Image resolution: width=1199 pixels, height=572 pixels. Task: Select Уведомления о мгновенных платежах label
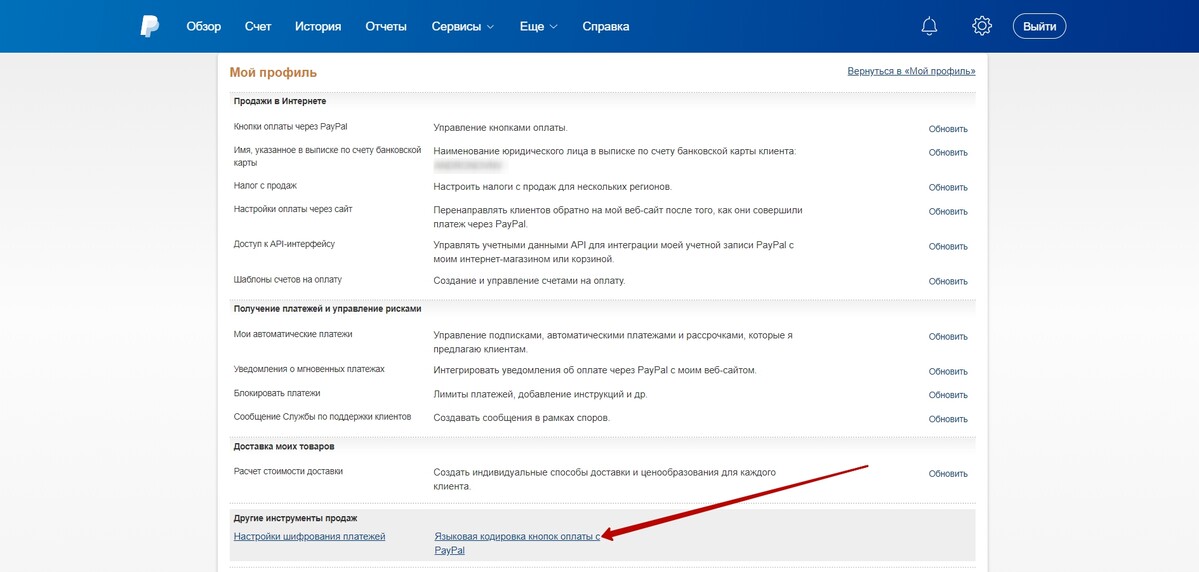pos(309,369)
